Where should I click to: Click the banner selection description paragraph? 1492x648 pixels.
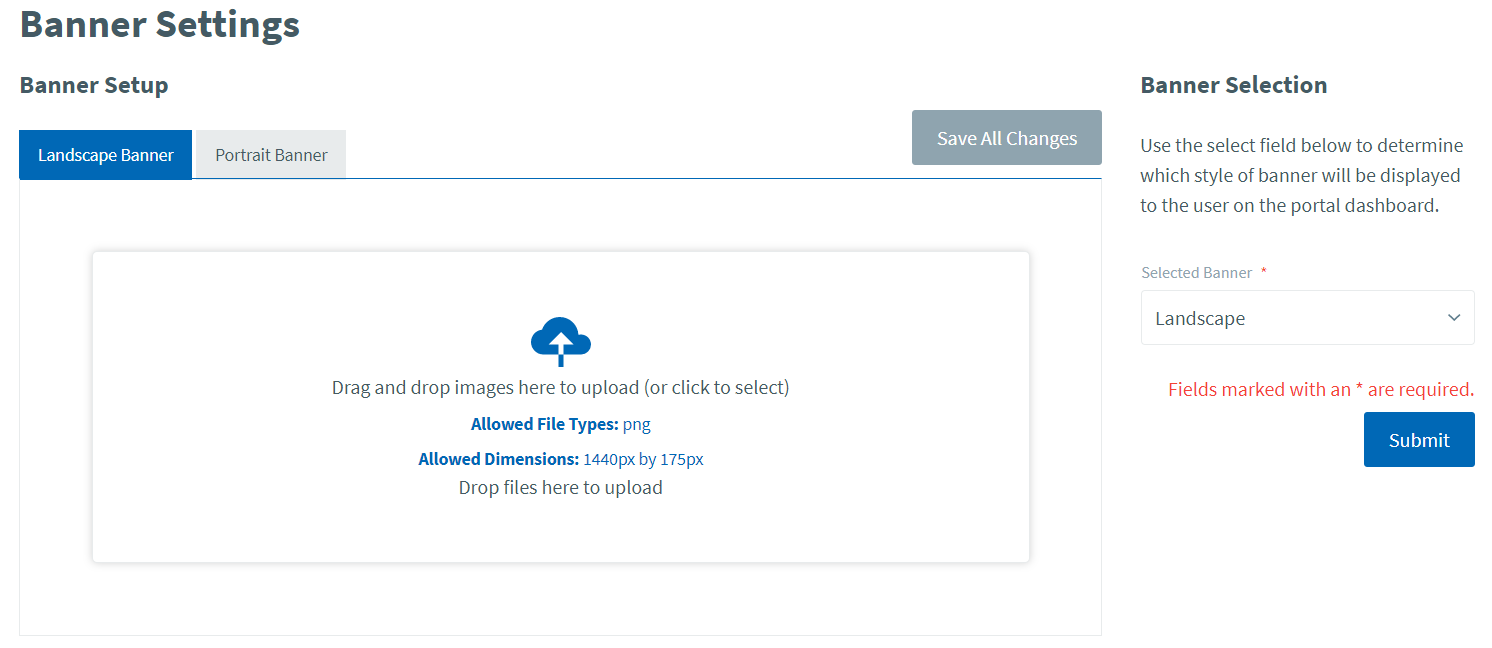(x=1301, y=175)
